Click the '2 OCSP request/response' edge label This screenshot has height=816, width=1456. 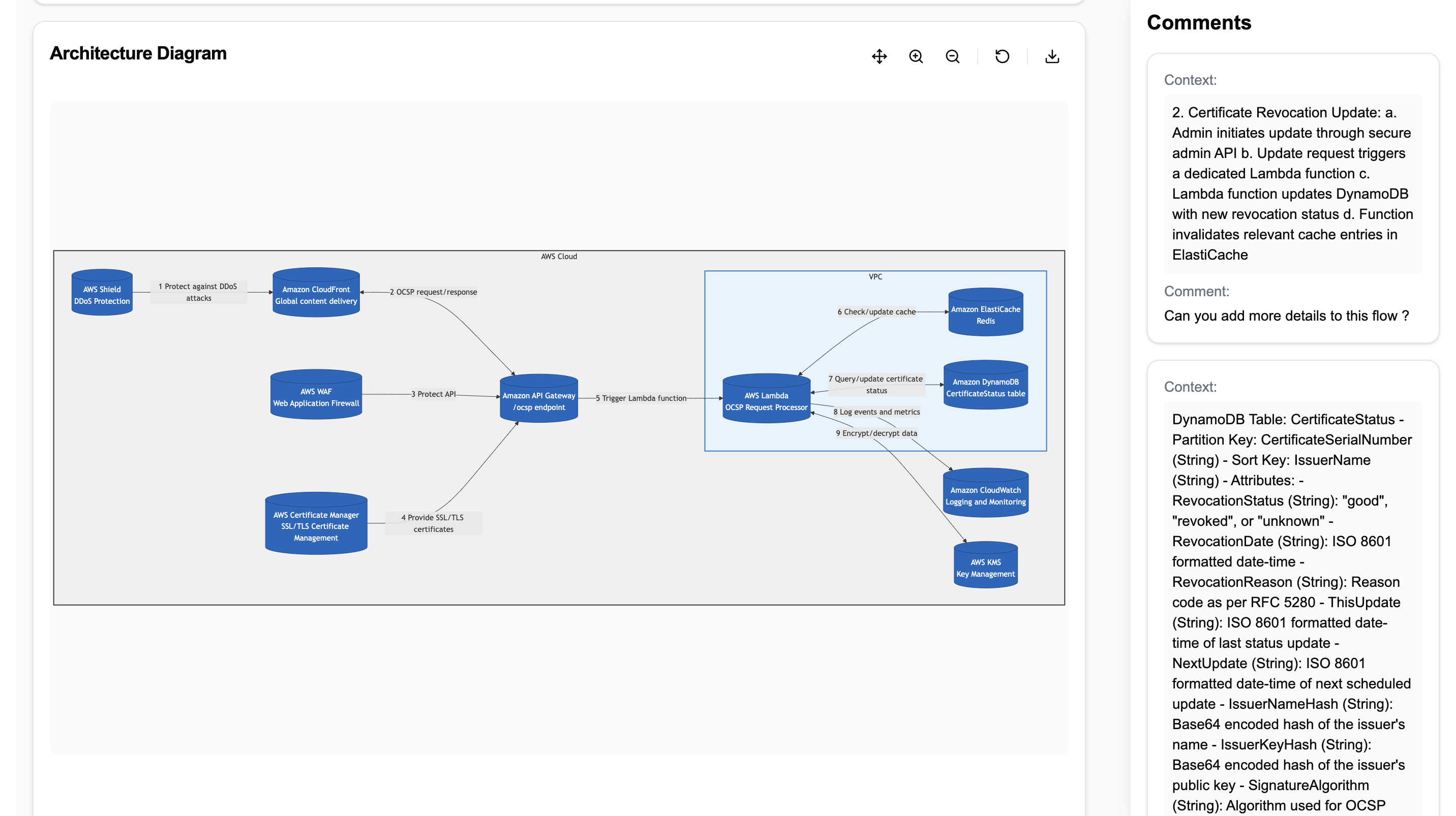(433, 292)
